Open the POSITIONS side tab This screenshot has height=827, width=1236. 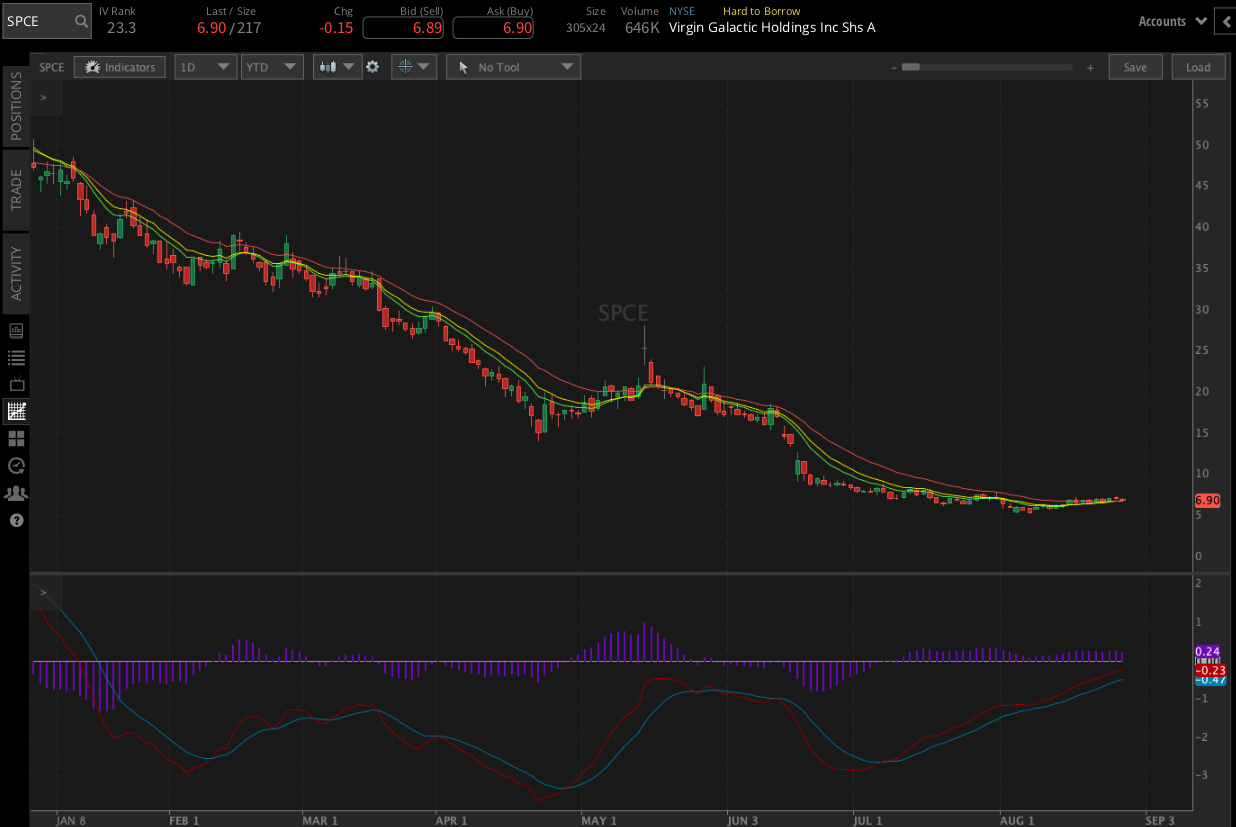point(16,106)
